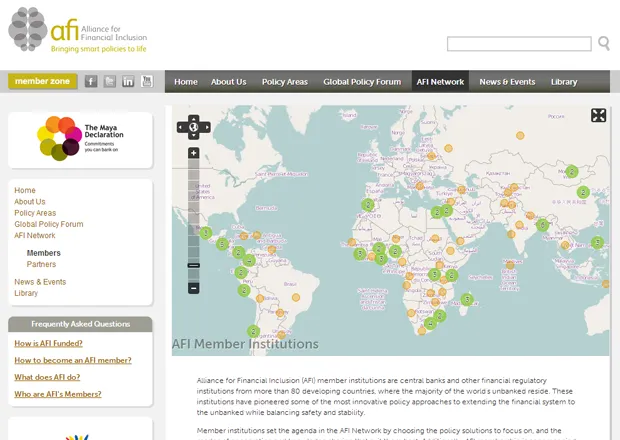This screenshot has width=620, height=440.
Task: Open the green cluster 2 in Morocco
Action: (x=368, y=205)
